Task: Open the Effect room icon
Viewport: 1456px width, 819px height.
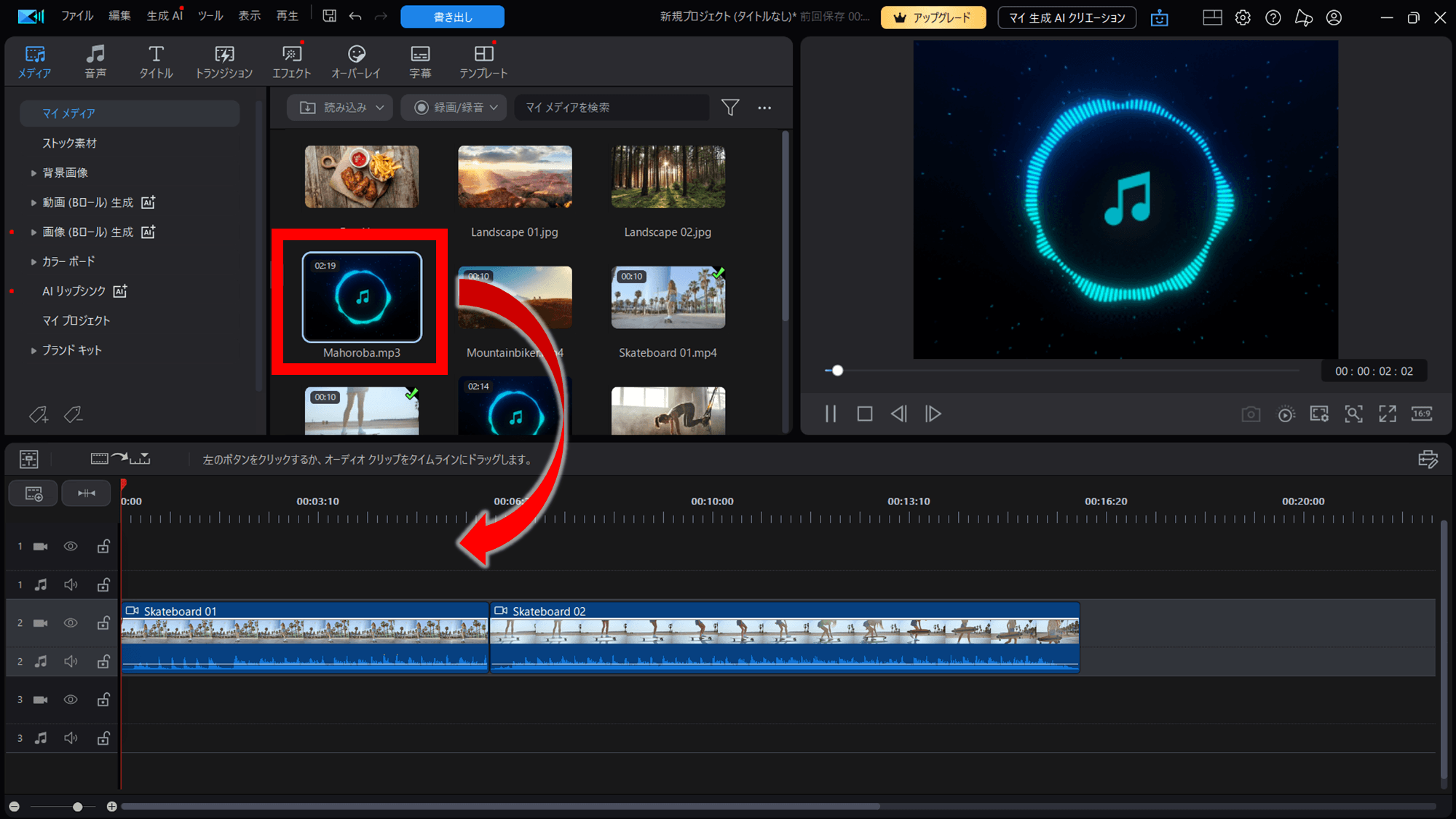Action: [291, 61]
